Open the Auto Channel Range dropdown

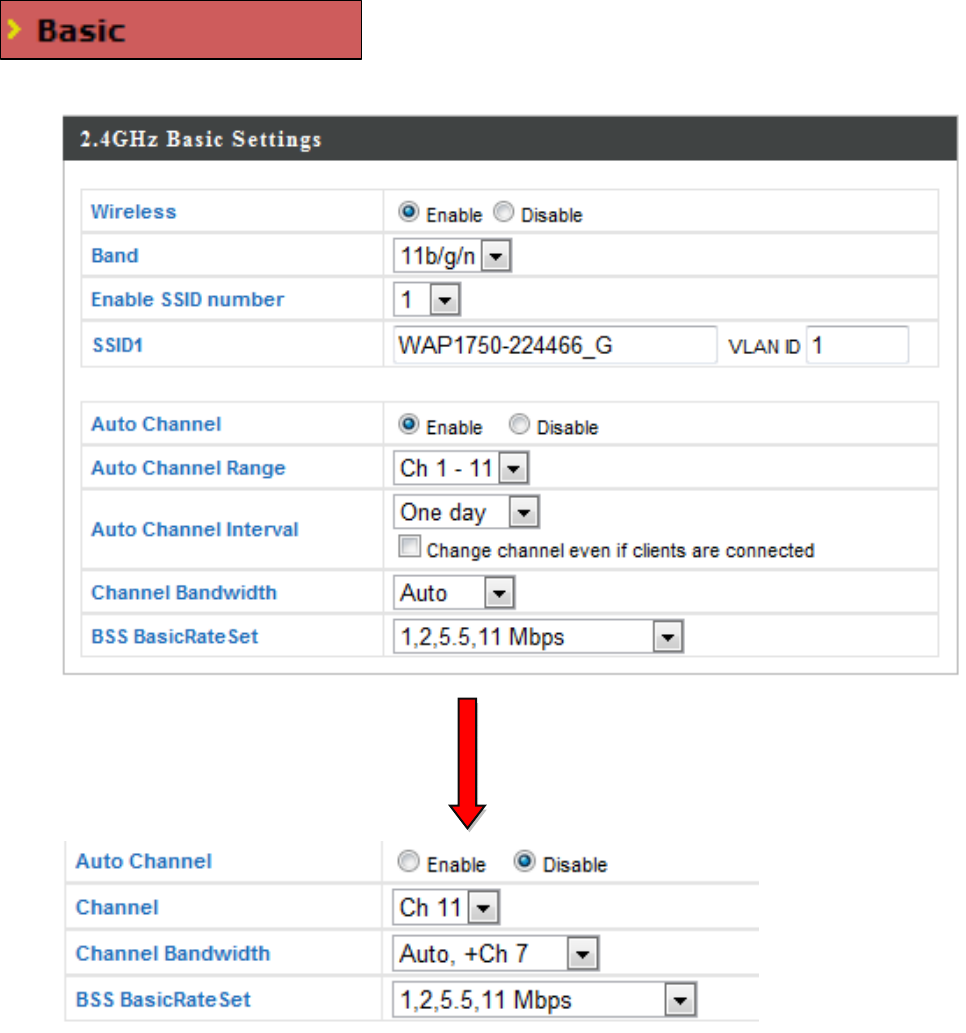click(x=461, y=468)
